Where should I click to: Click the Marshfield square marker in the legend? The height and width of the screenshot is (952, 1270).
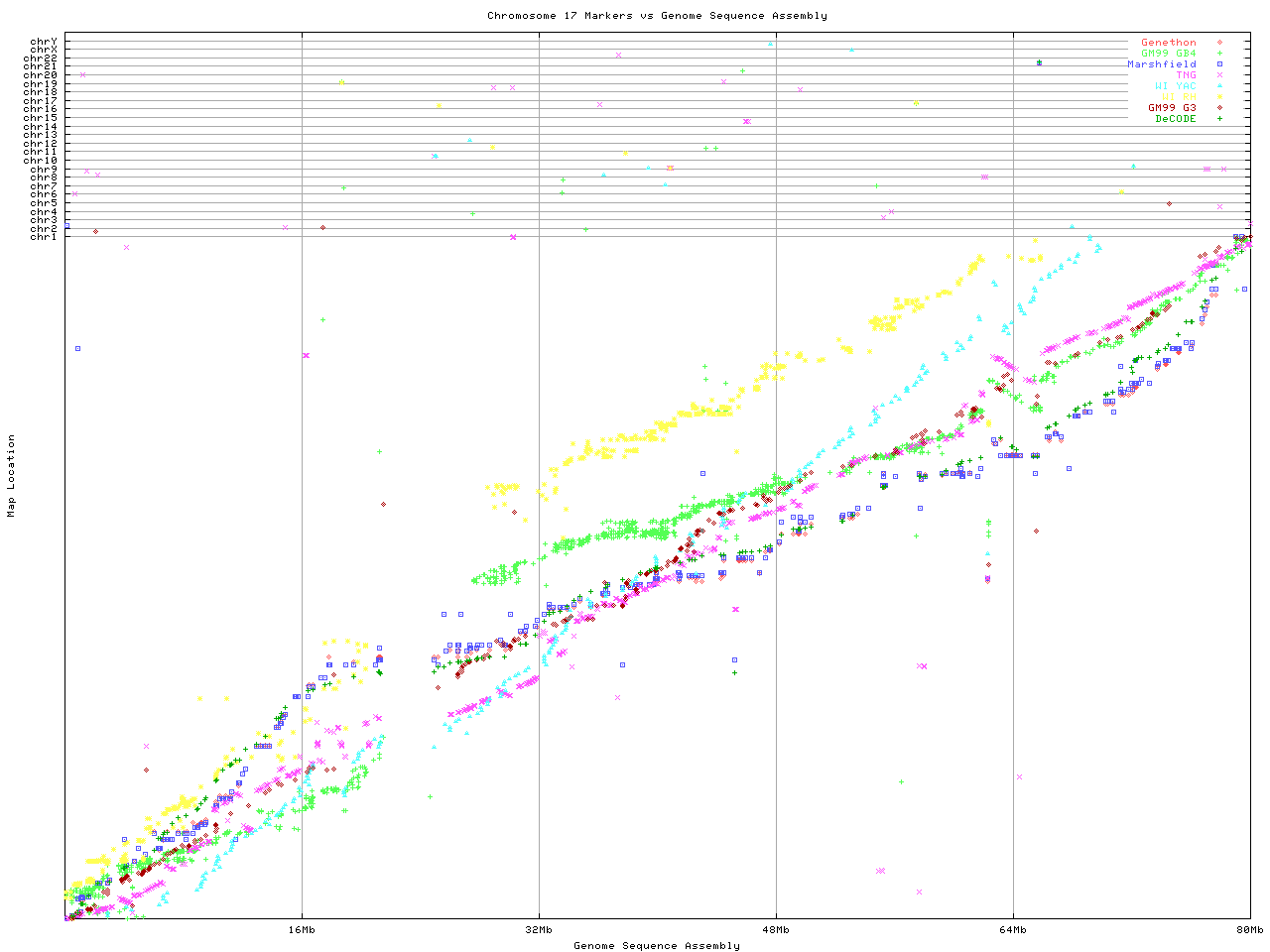tap(1219, 64)
